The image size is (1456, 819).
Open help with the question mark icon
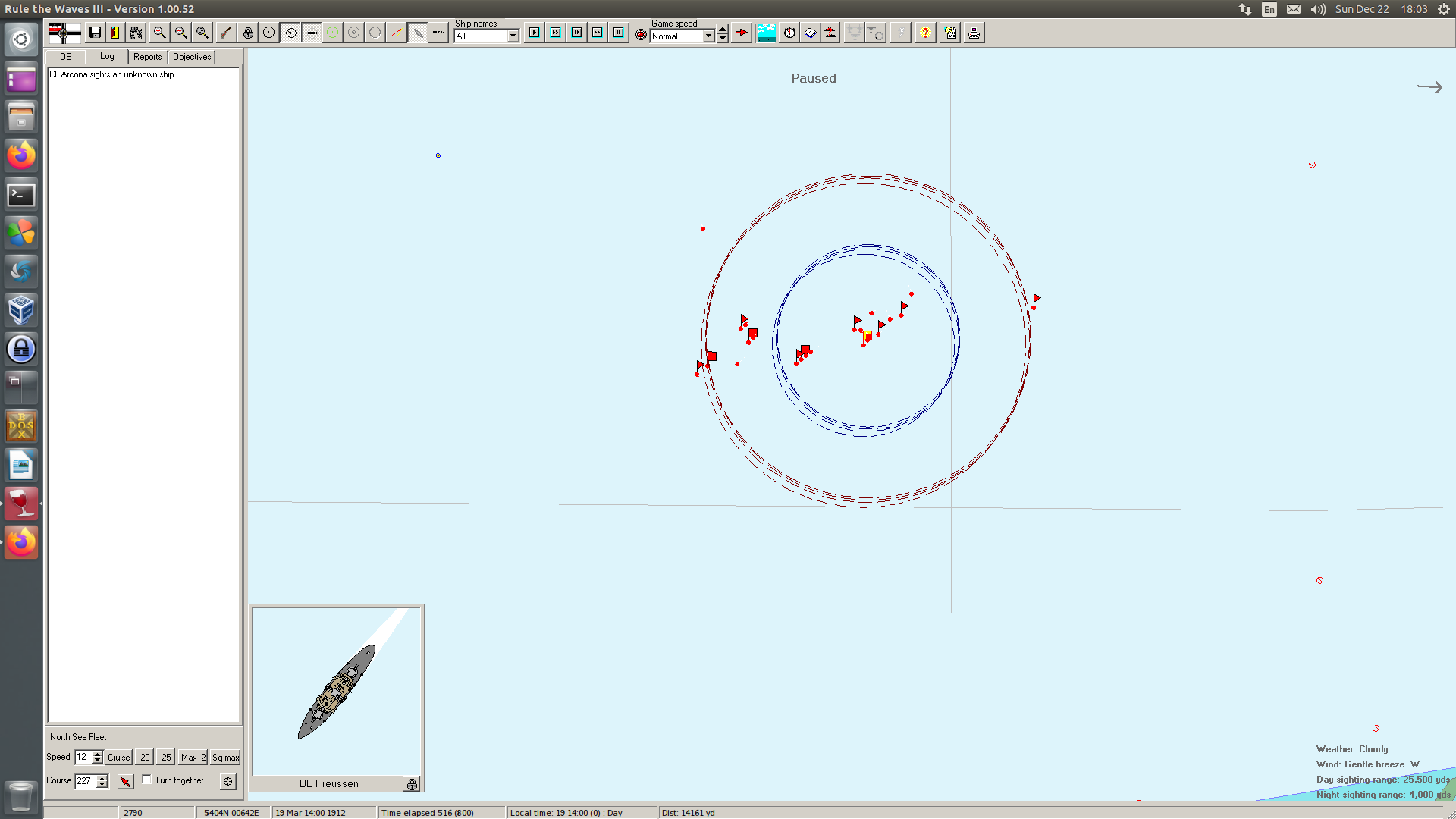point(925,33)
